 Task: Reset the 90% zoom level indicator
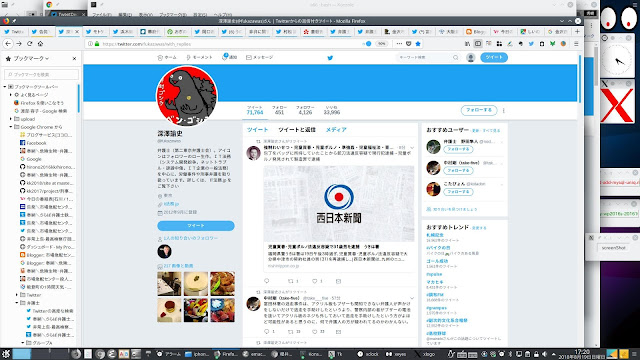tap(381, 44)
